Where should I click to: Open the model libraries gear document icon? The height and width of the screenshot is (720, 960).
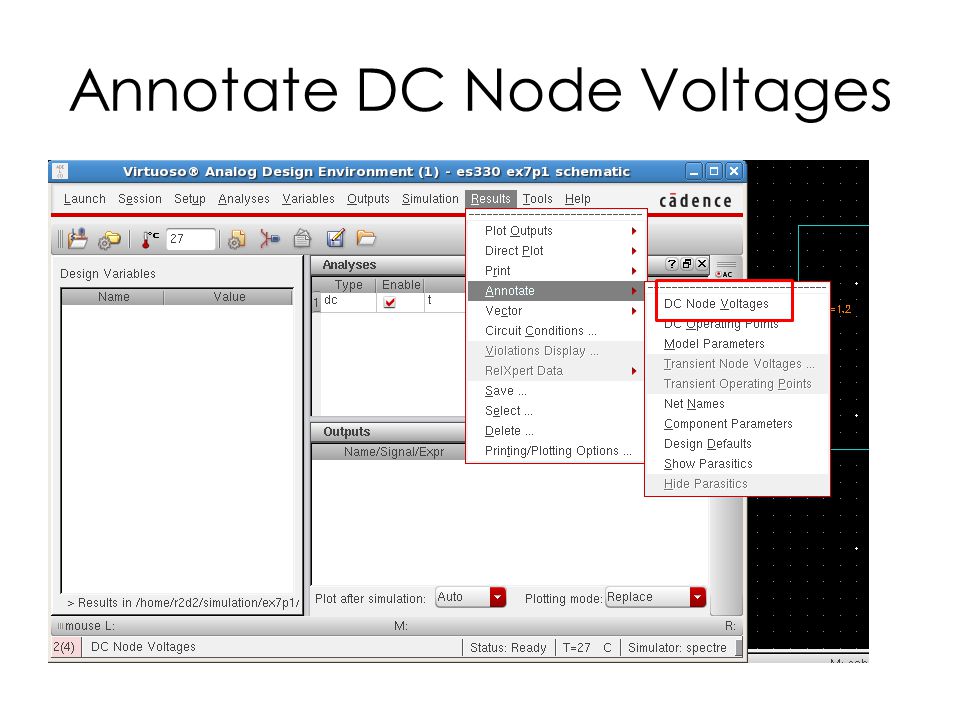pos(236,239)
